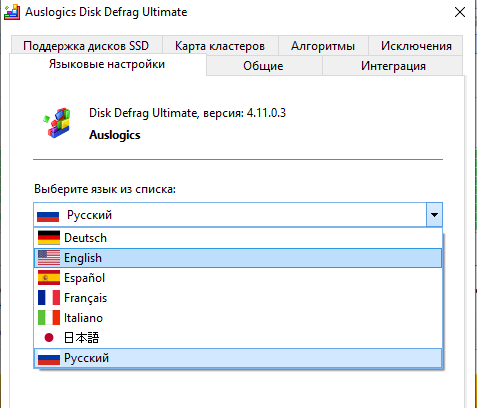
Task: Select Français from the language list
Action: pyautogui.click(x=238, y=298)
